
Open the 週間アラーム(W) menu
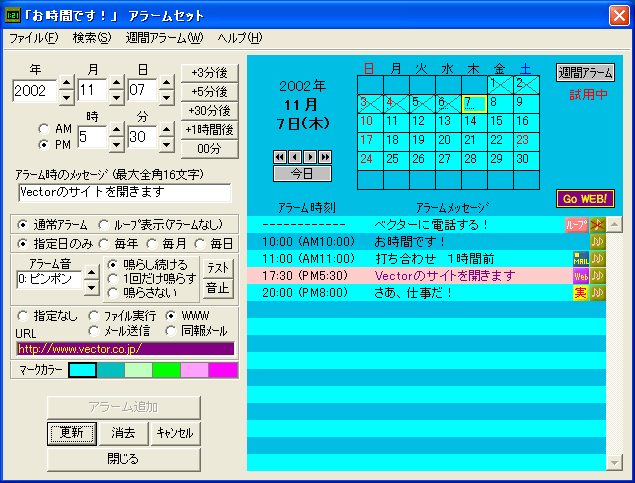pos(164,38)
